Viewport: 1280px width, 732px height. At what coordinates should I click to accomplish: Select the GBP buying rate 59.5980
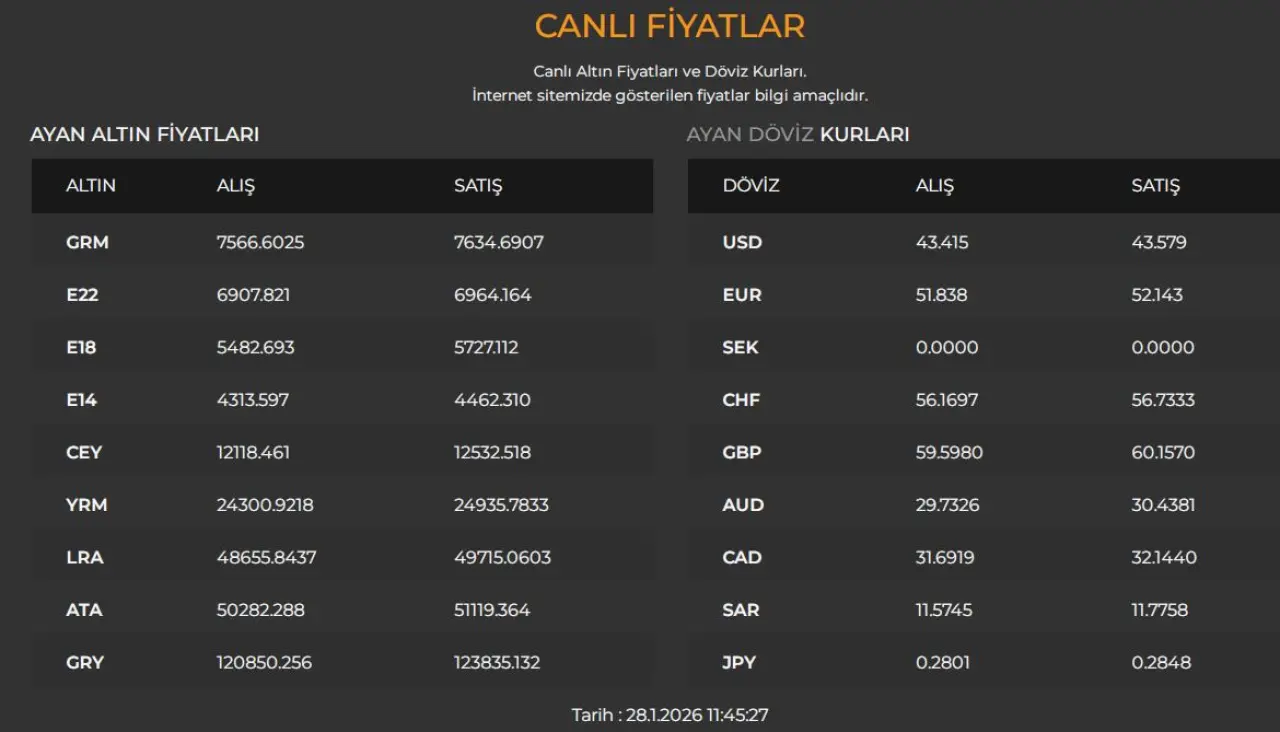[949, 453]
